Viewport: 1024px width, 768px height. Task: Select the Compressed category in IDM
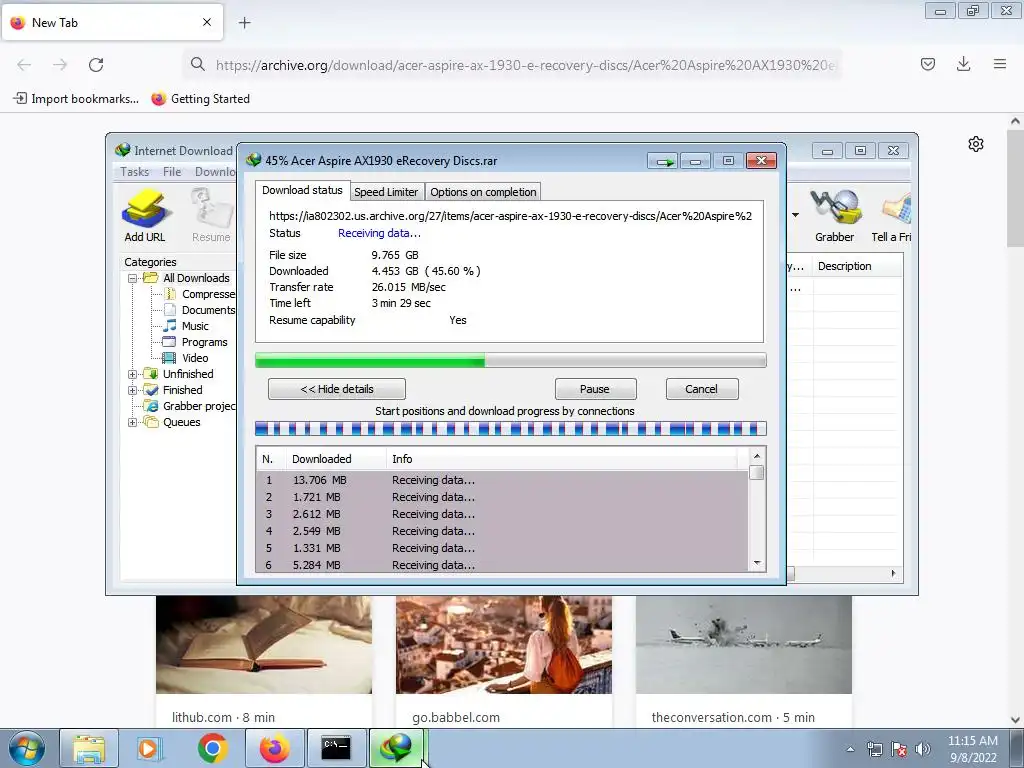point(199,295)
